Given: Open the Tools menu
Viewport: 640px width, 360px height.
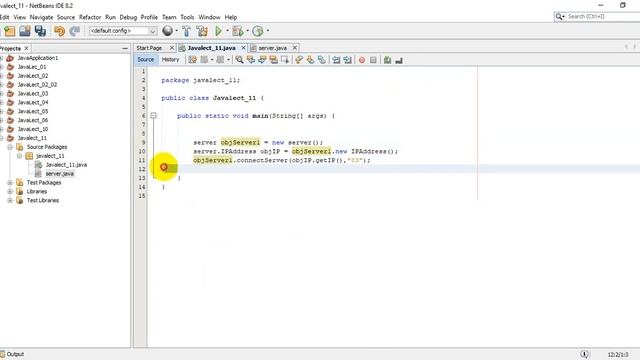Looking at the screenshot, I should click(x=187, y=17).
